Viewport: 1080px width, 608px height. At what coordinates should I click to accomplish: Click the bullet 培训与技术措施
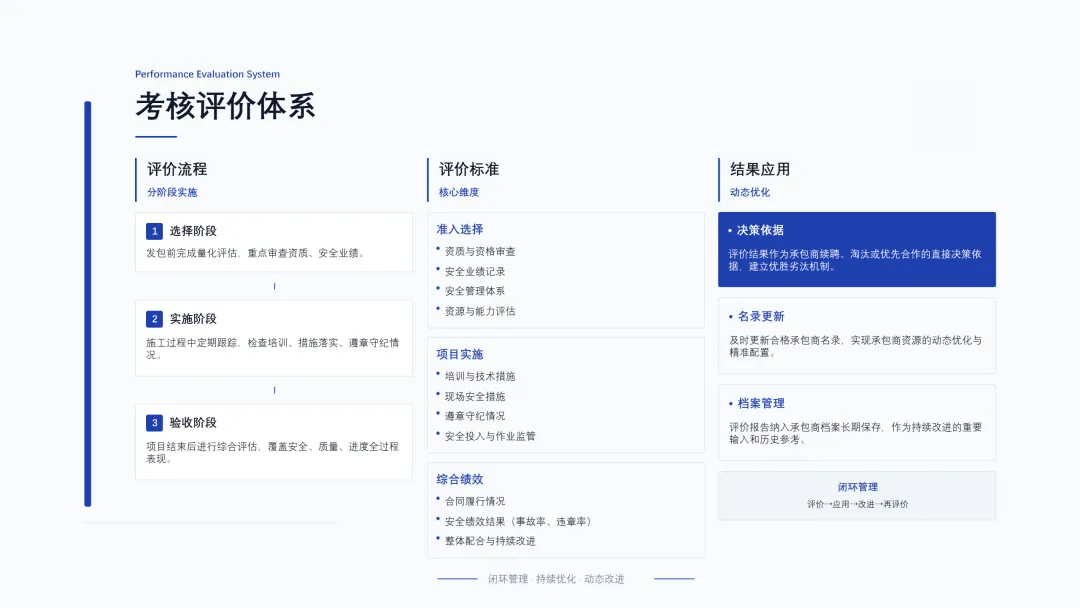pyautogui.click(x=480, y=376)
